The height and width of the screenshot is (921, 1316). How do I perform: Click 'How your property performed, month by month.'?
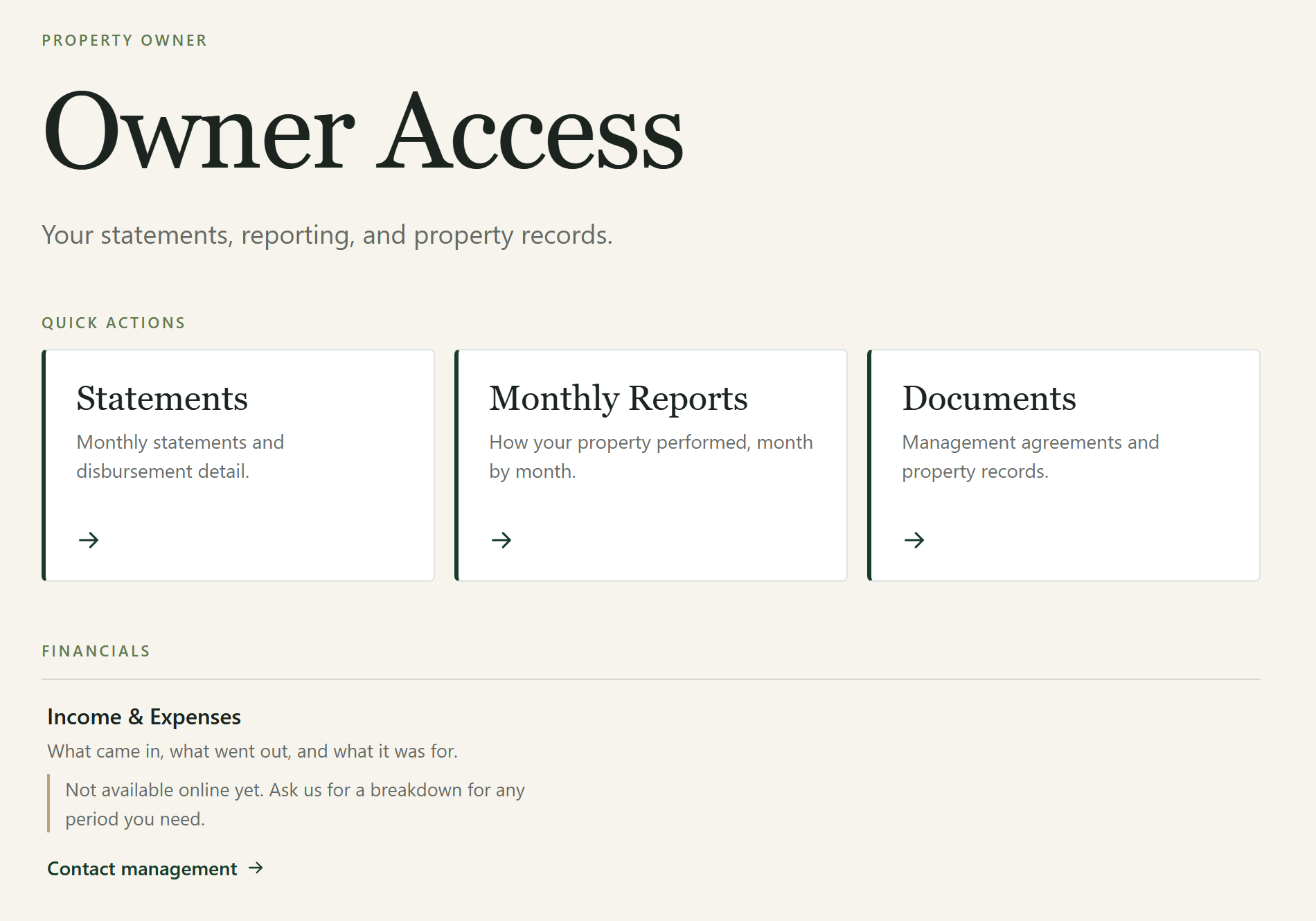(x=651, y=456)
